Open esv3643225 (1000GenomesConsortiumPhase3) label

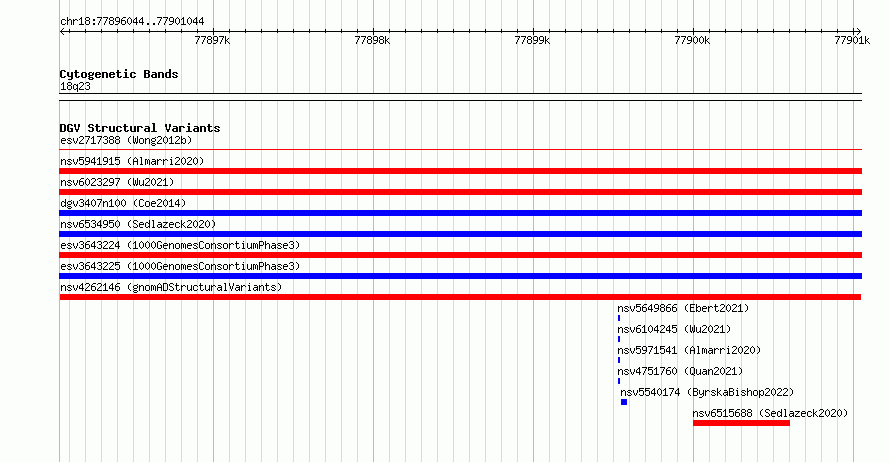pyautogui.click(x=180, y=266)
